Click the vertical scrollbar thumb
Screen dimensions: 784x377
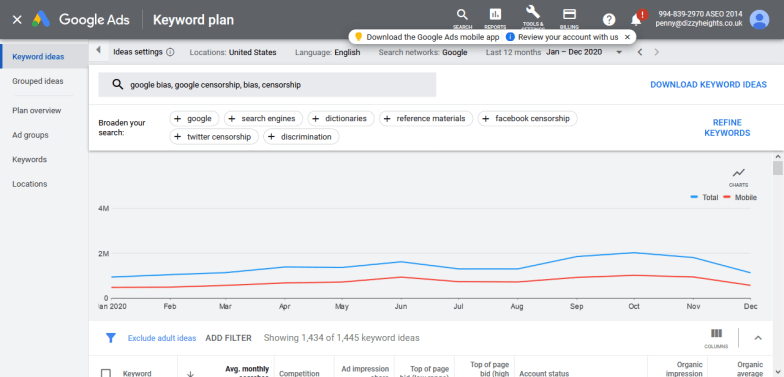[x=778, y=168]
